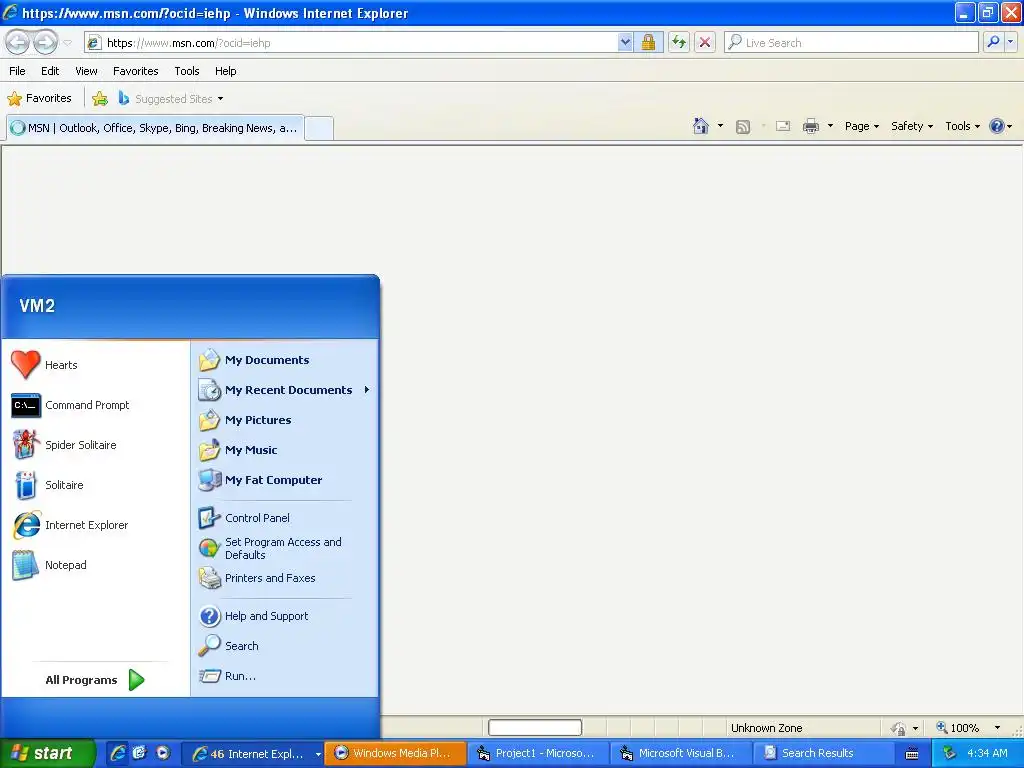Open the Print options dropdown arrow
The image size is (1024, 768).
click(x=830, y=126)
